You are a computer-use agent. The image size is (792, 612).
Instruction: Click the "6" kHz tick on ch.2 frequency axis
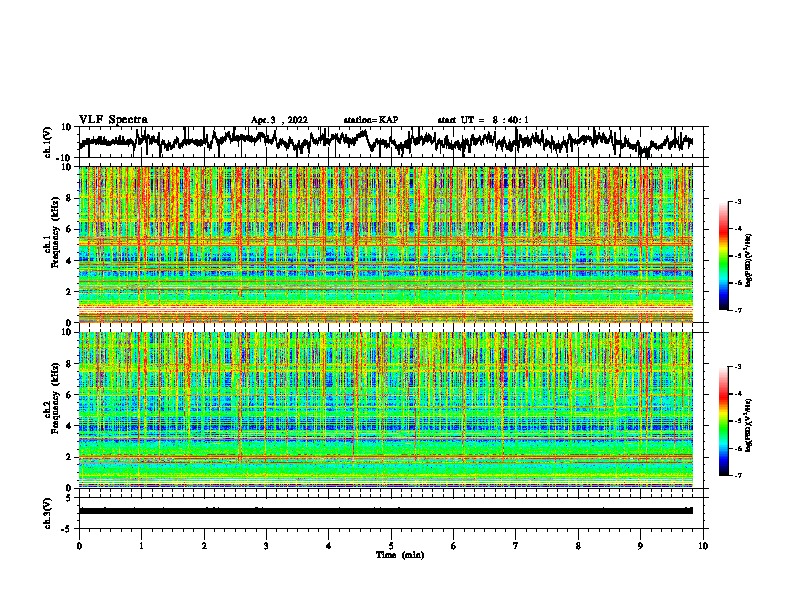70,395
